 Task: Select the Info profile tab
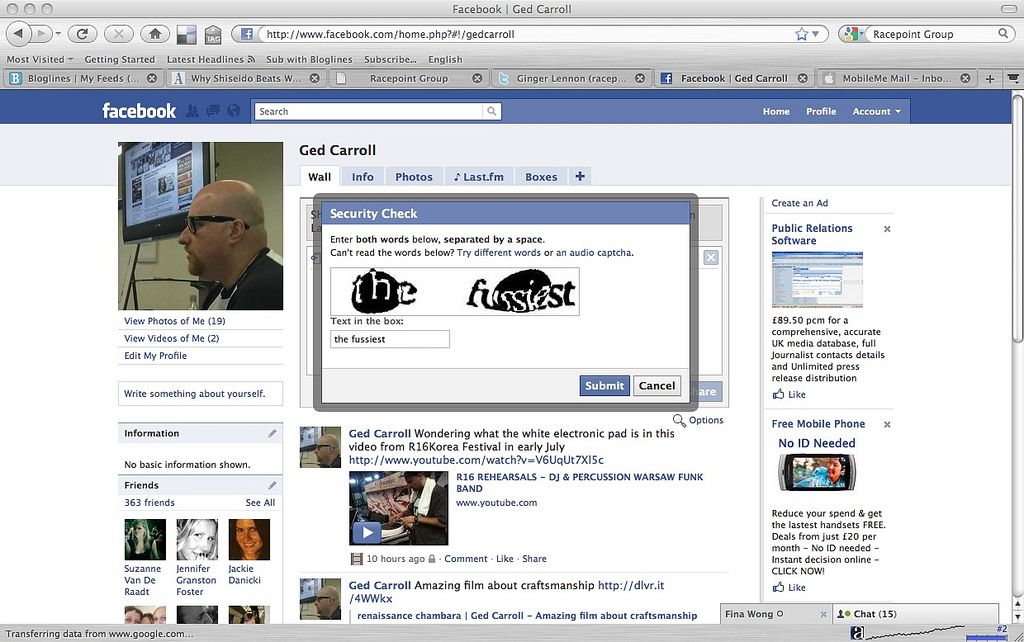pyautogui.click(x=362, y=176)
